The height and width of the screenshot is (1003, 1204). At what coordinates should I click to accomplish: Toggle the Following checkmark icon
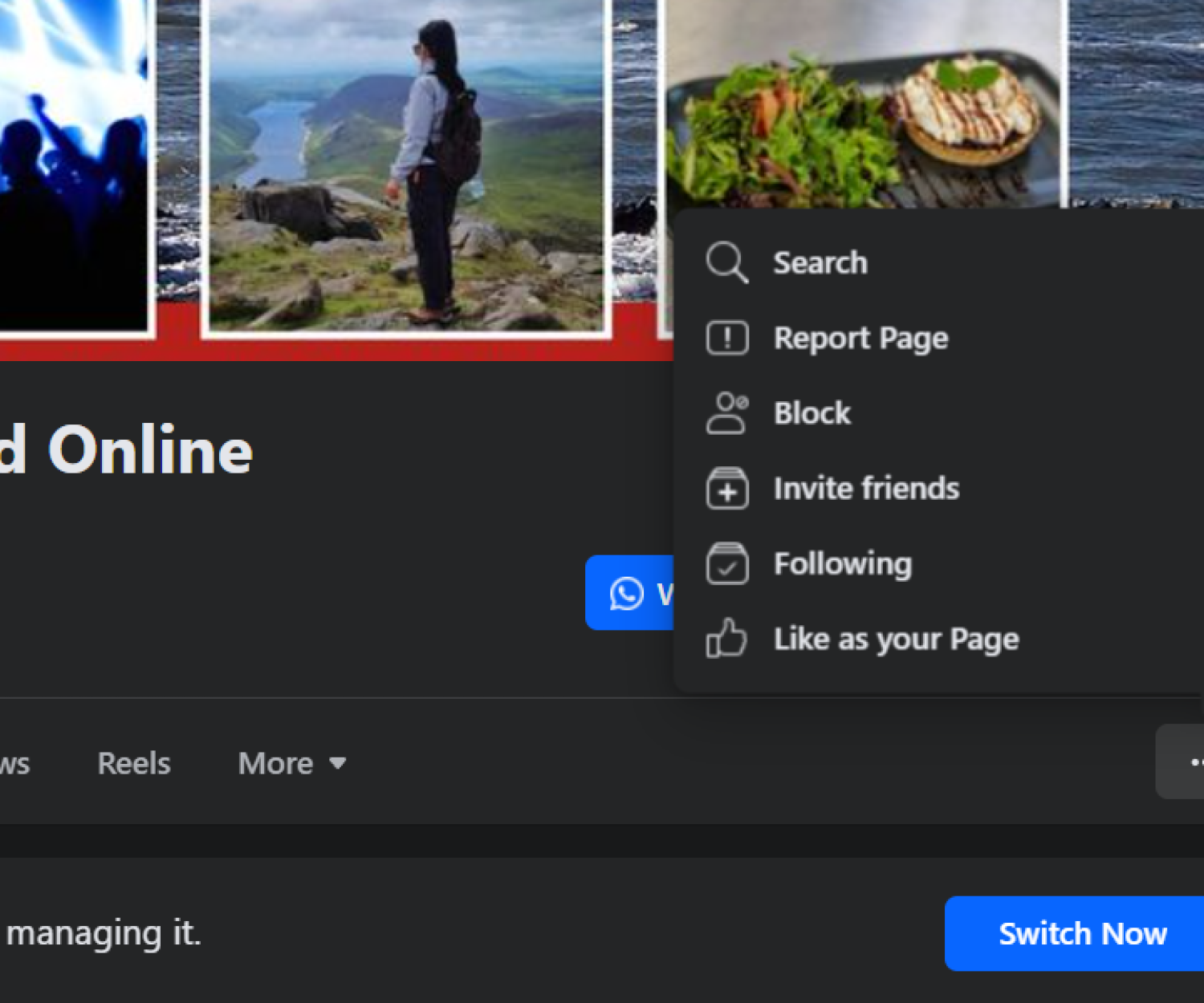[x=726, y=564]
